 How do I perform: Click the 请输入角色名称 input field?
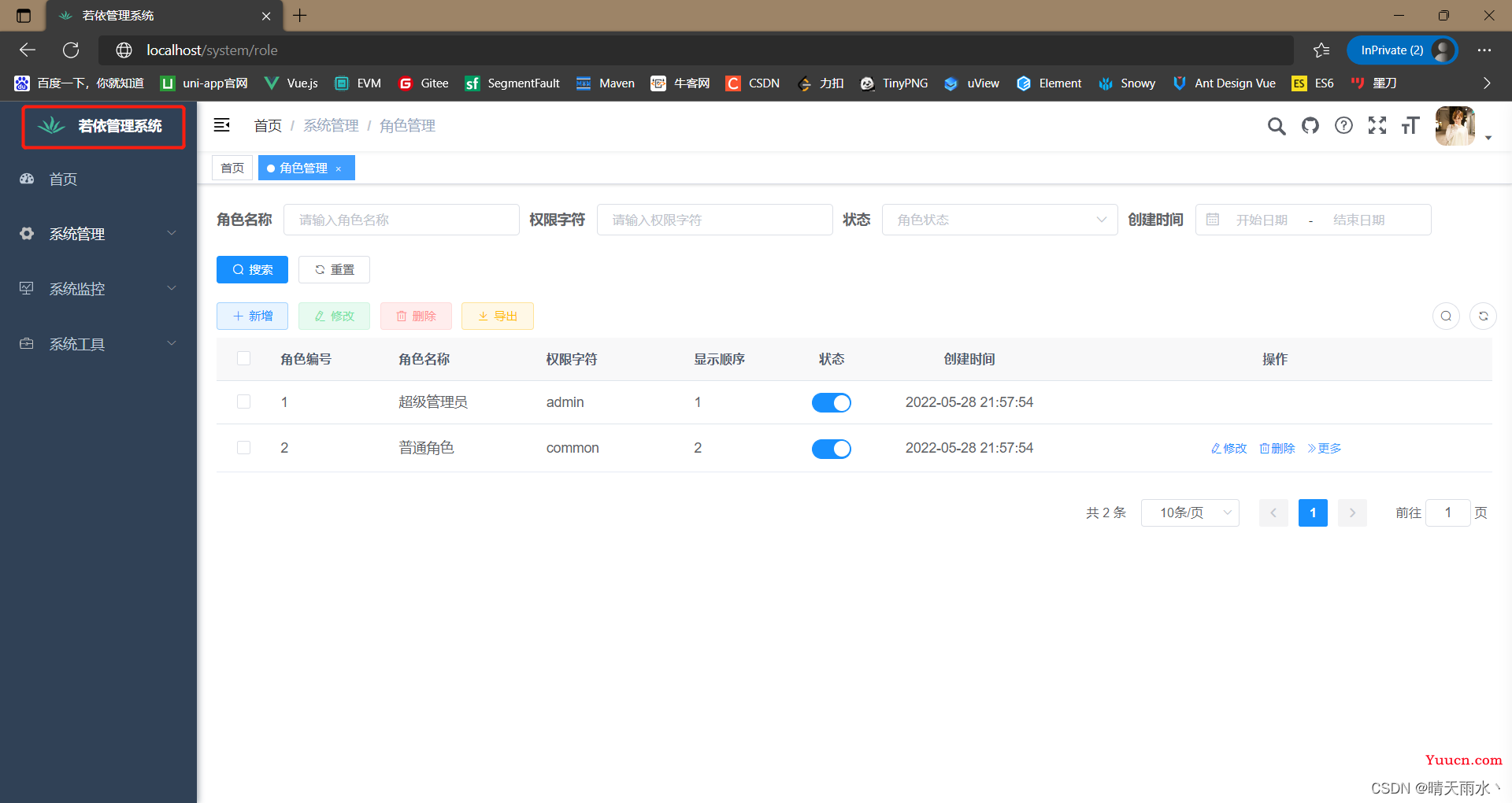click(x=401, y=220)
